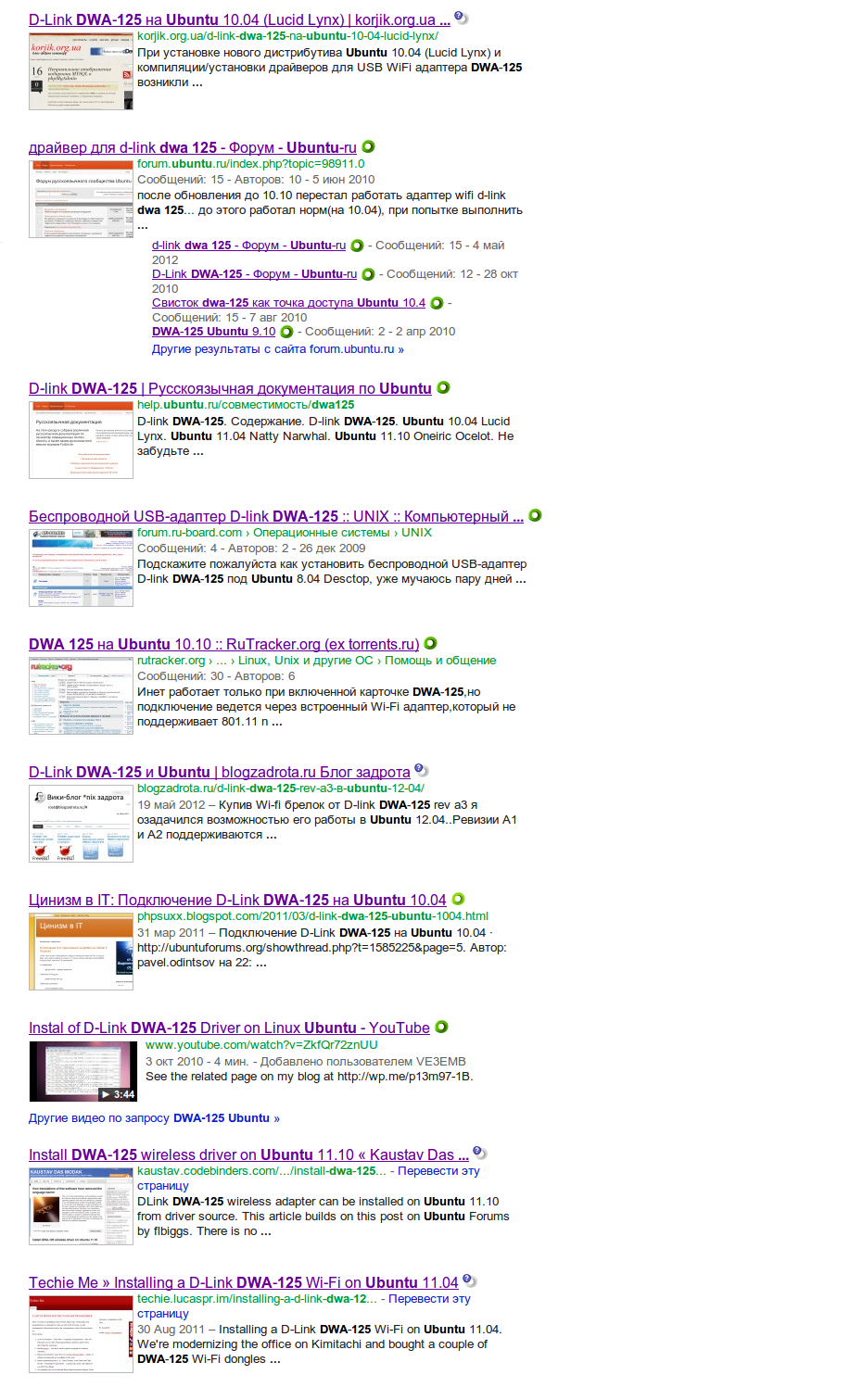Image resolution: width=850 pixels, height=1400 pixels.
Task: Click rating icon beside 'Свисток dwa-125' sub-result
Action: (x=437, y=303)
